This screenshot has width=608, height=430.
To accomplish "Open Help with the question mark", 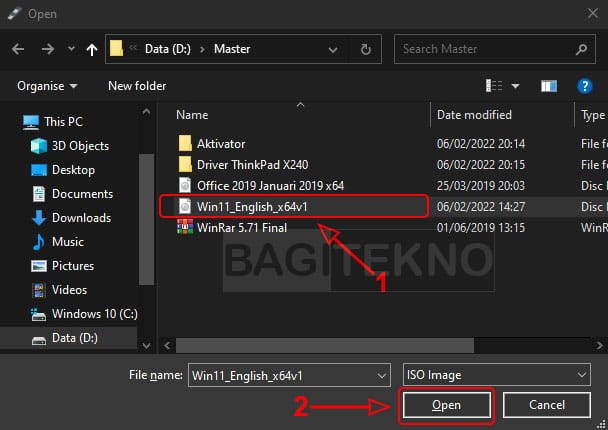I will [584, 86].
